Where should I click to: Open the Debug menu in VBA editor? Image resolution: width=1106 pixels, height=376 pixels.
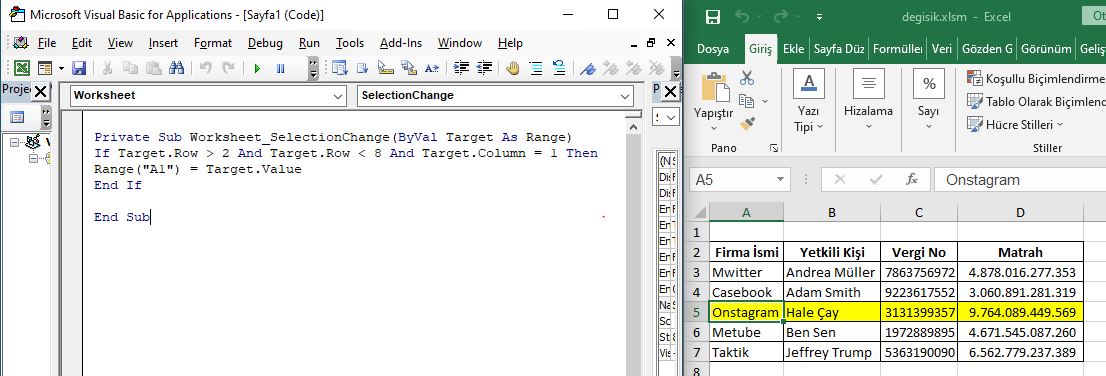point(265,43)
